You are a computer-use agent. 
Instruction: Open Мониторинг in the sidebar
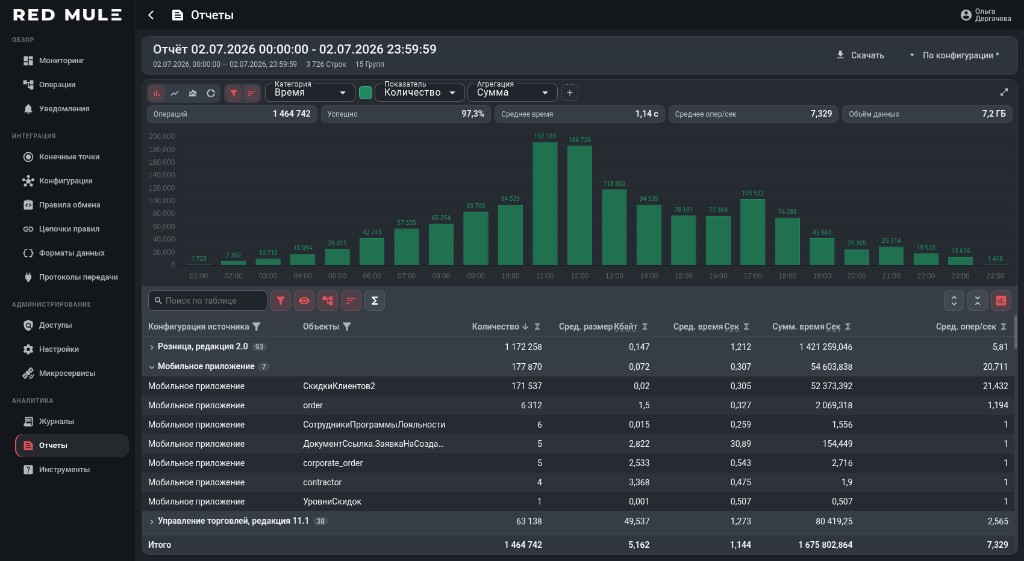point(61,60)
